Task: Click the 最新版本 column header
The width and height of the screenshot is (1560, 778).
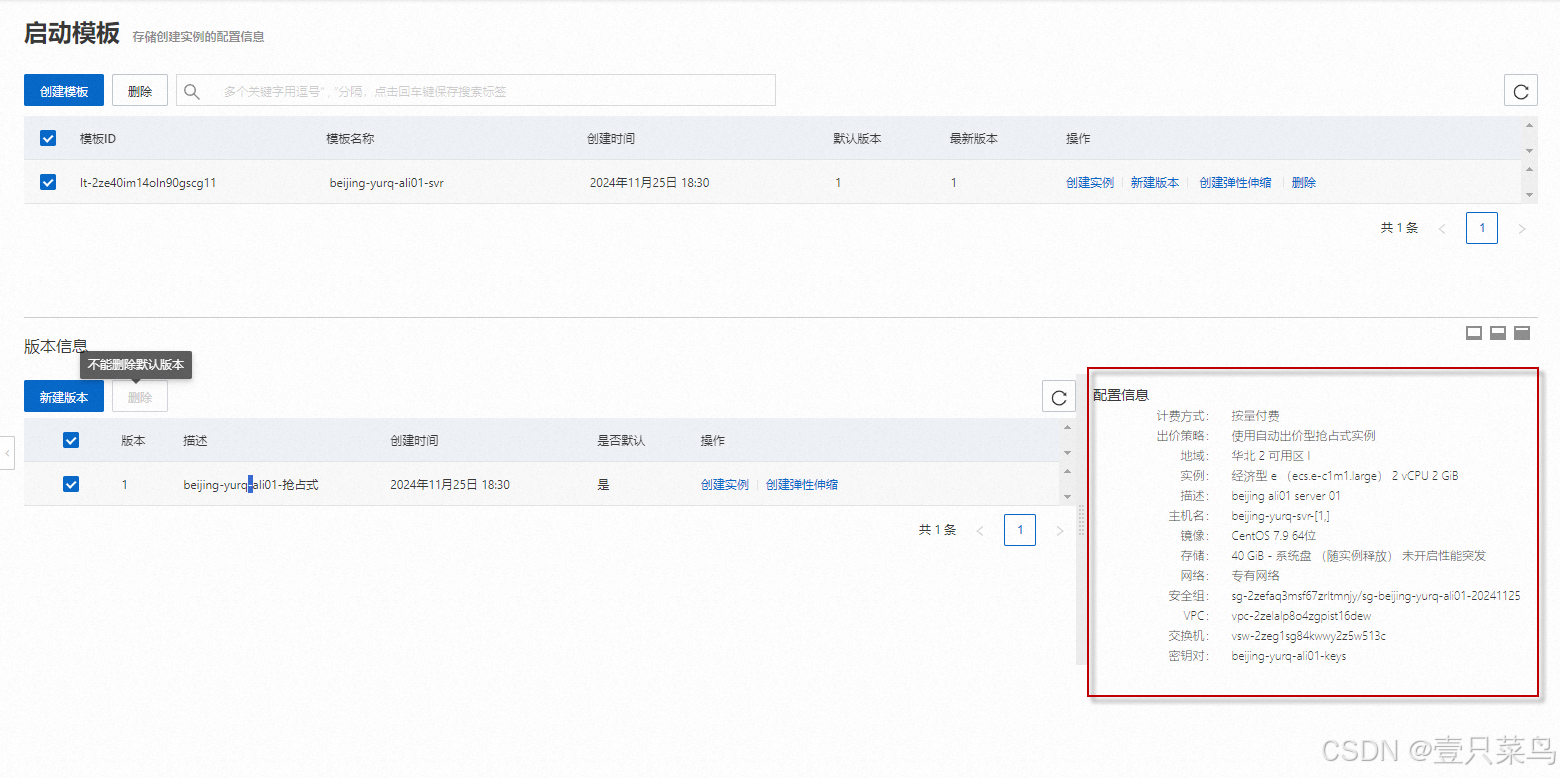Action: click(974, 139)
